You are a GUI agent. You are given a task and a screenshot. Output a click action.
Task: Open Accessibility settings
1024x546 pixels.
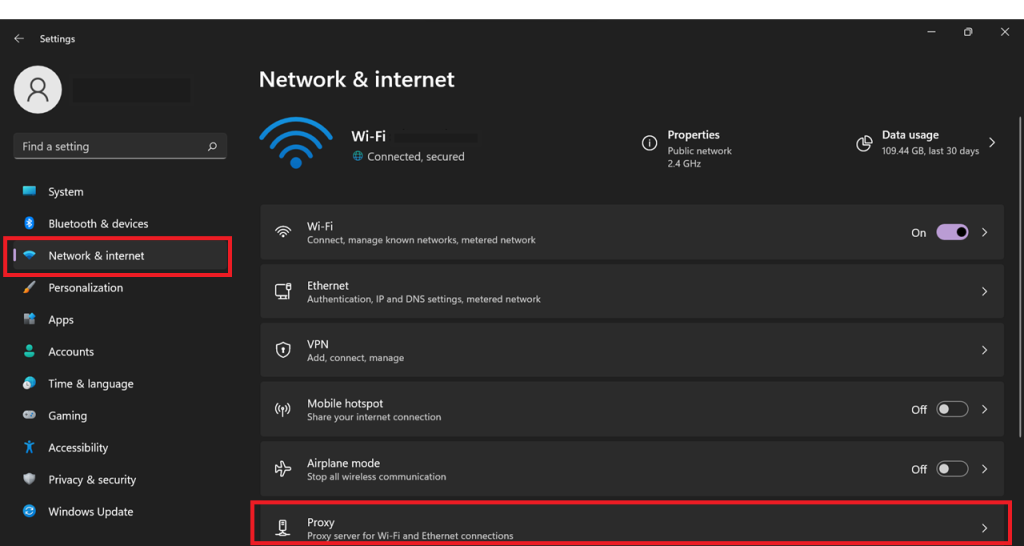(x=120, y=447)
